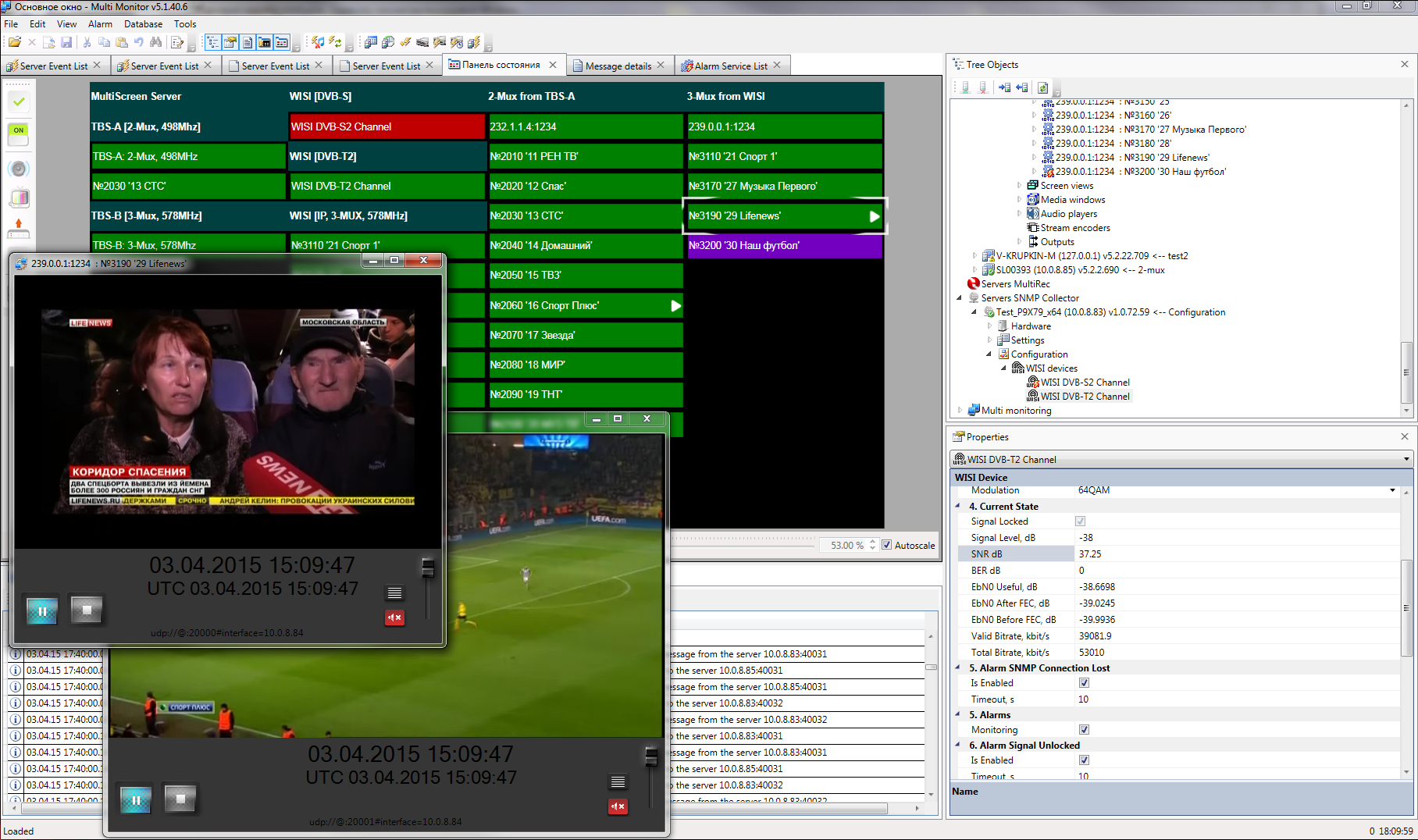The width and height of the screenshot is (1418, 840).
Task: Unmute audio in the football player window
Action: pos(618,806)
